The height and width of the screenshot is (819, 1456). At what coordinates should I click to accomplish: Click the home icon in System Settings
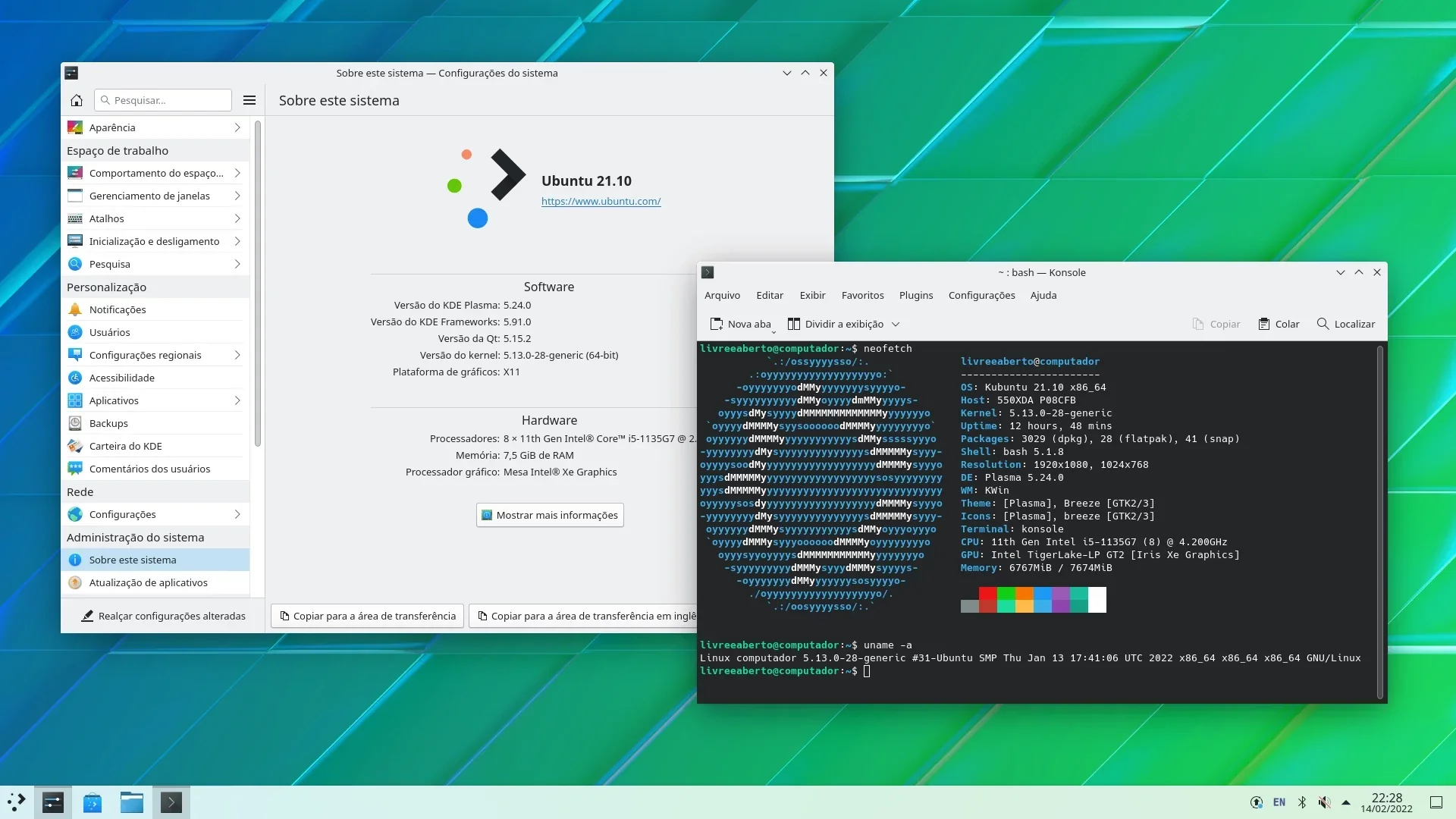(x=77, y=100)
